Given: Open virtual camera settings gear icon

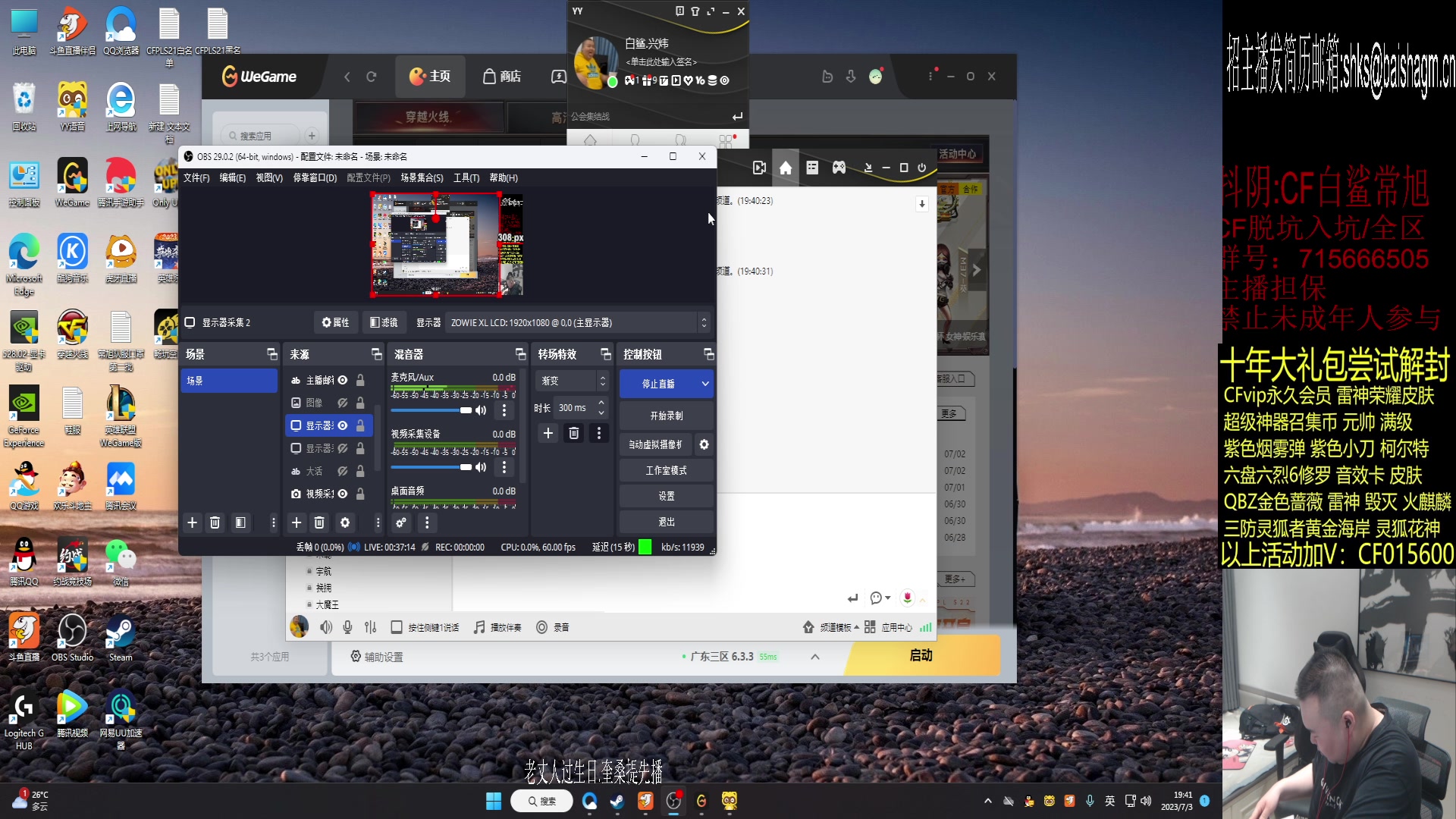Looking at the screenshot, I should [x=704, y=444].
